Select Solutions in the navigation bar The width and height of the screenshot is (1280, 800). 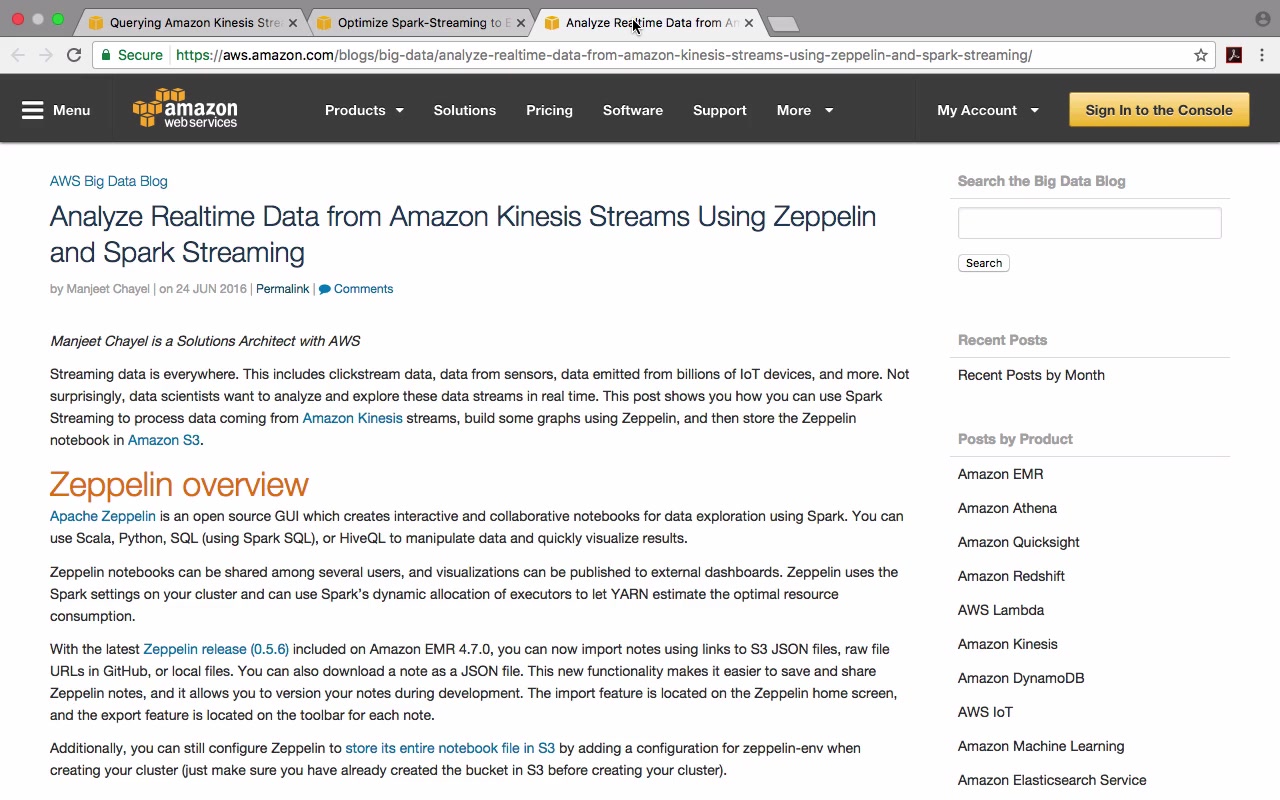(x=464, y=110)
